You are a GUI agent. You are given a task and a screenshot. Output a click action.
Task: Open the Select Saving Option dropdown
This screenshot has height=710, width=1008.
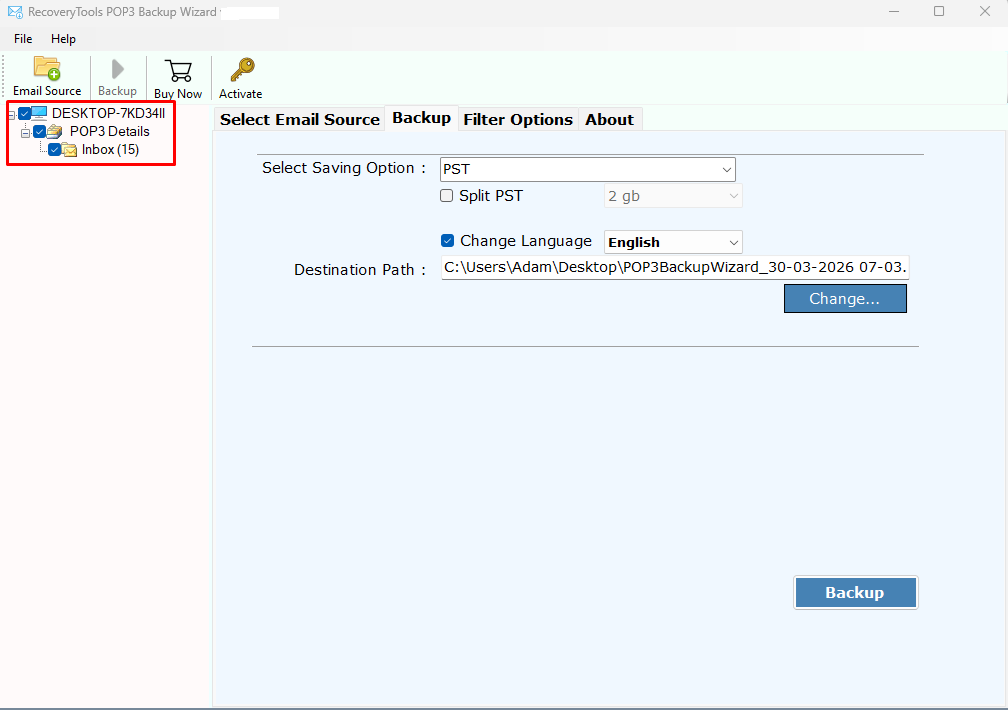[588, 170]
